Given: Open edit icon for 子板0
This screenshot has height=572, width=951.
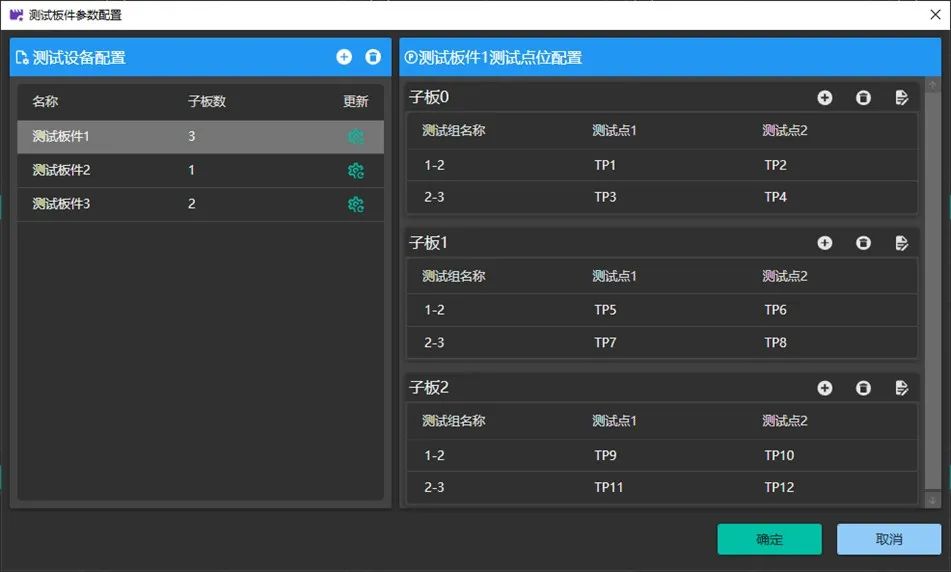Looking at the screenshot, I should point(901,98).
